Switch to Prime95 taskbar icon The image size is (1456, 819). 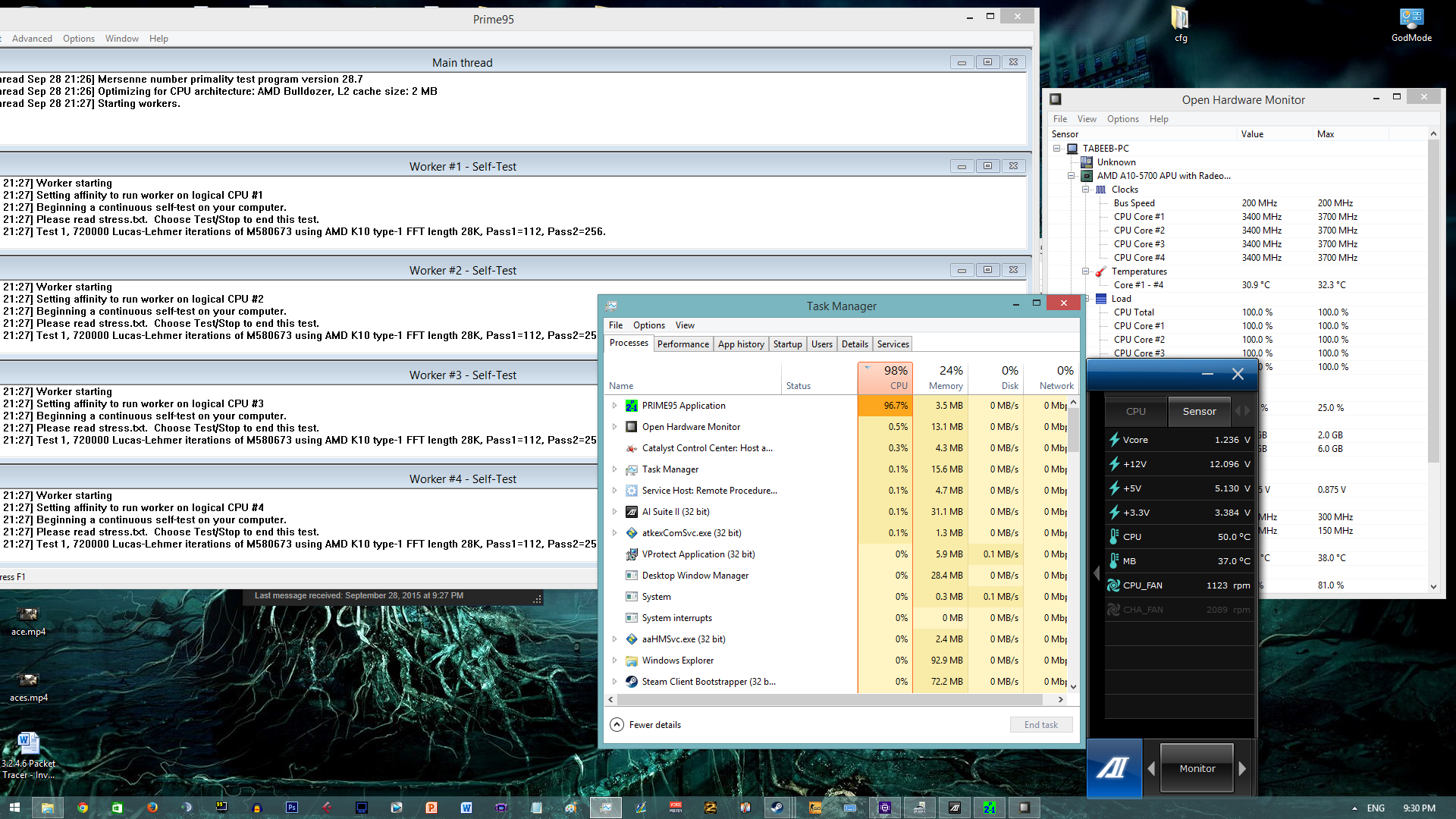click(x=990, y=808)
